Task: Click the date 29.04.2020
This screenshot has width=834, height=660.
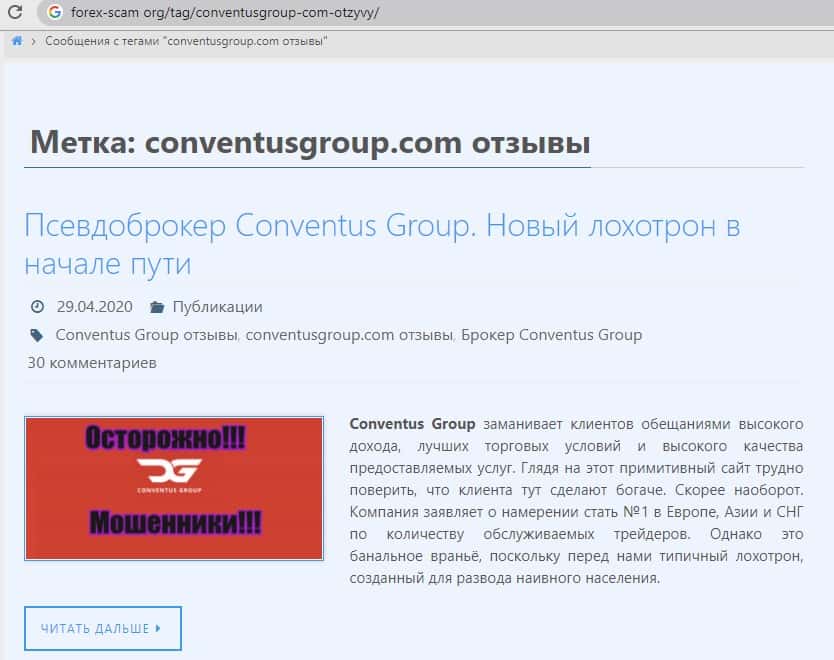Action: click(95, 306)
